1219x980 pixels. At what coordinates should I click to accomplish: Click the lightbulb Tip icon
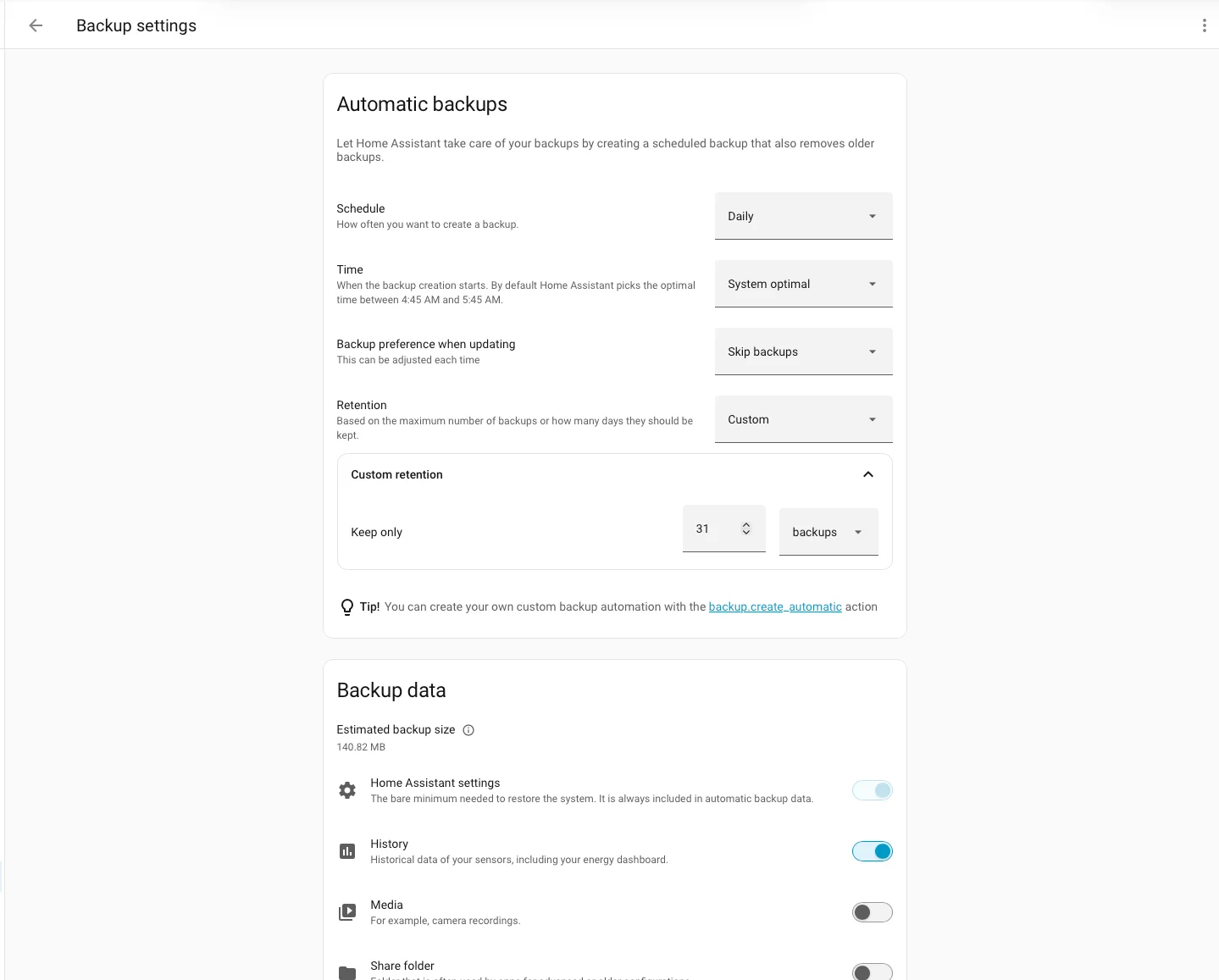tap(347, 607)
